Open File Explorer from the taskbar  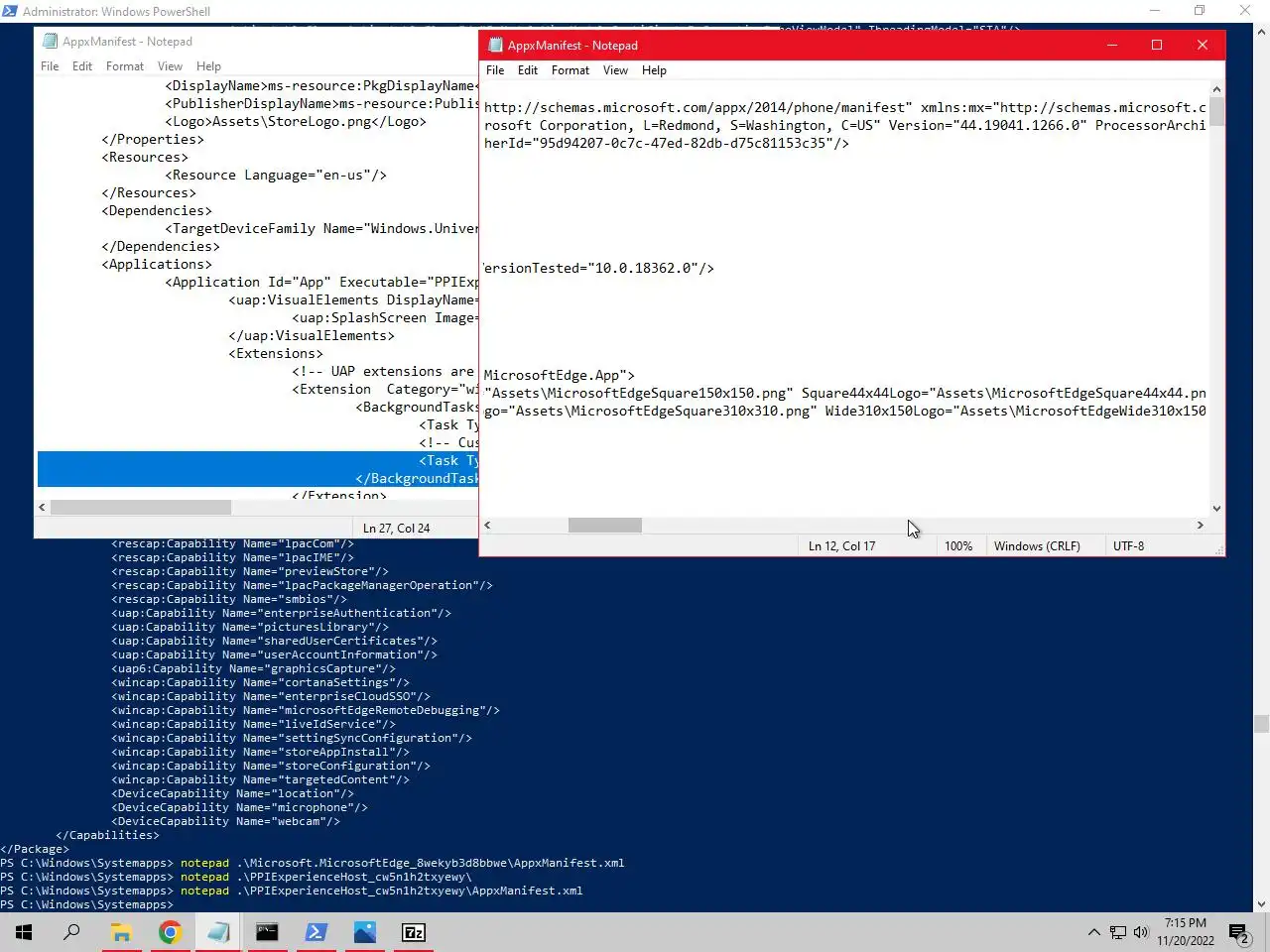pos(121,932)
